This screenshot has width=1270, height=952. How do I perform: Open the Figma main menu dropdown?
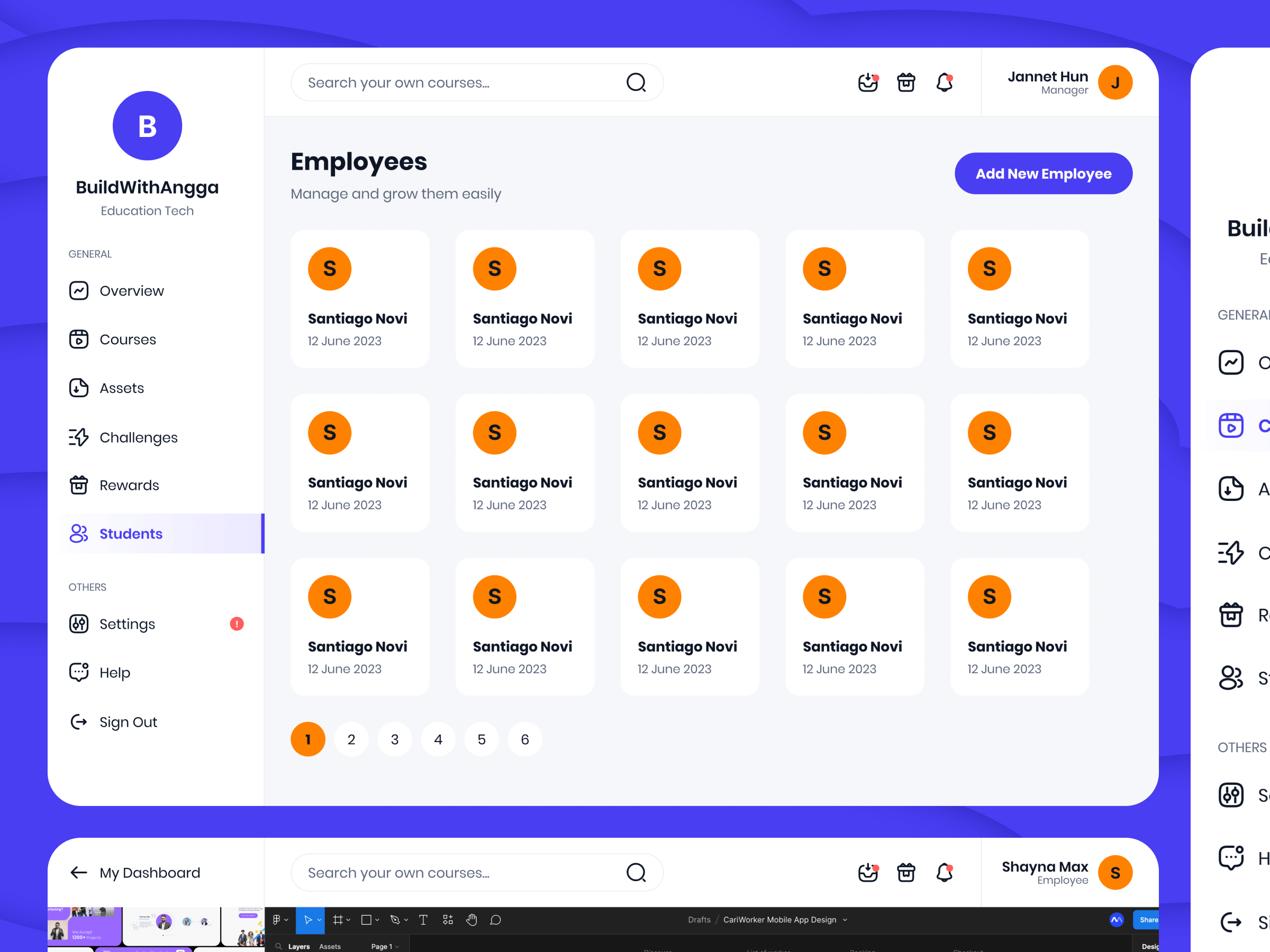click(279, 920)
